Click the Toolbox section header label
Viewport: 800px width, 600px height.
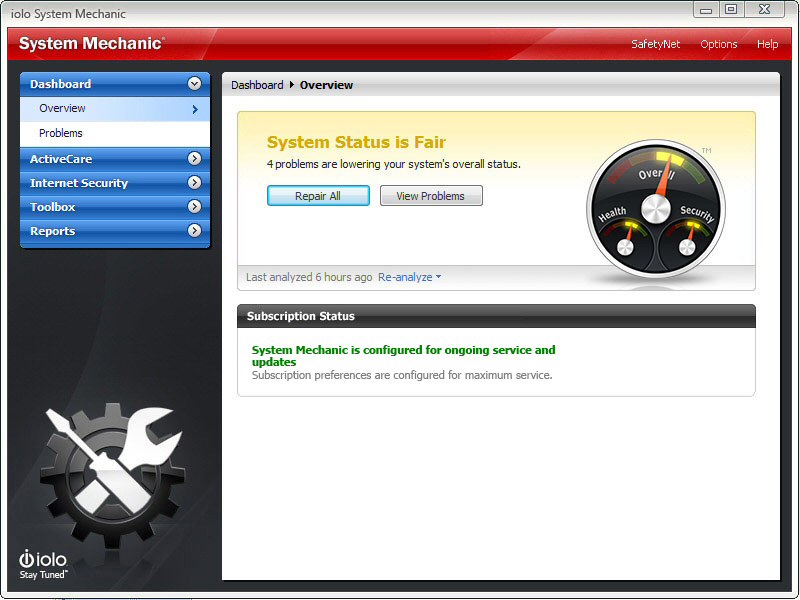point(53,207)
